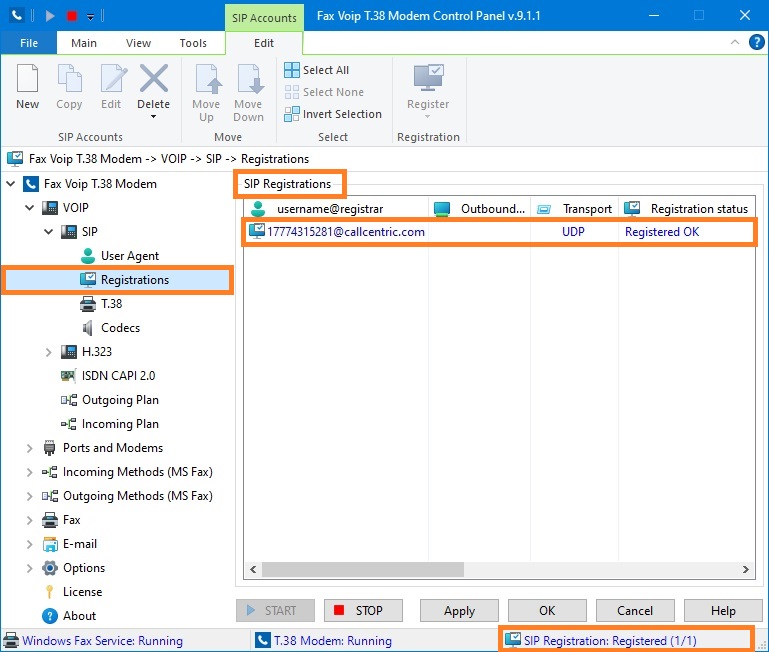Click the OK button
This screenshot has width=769, height=652.
pyautogui.click(x=547, y=611)
